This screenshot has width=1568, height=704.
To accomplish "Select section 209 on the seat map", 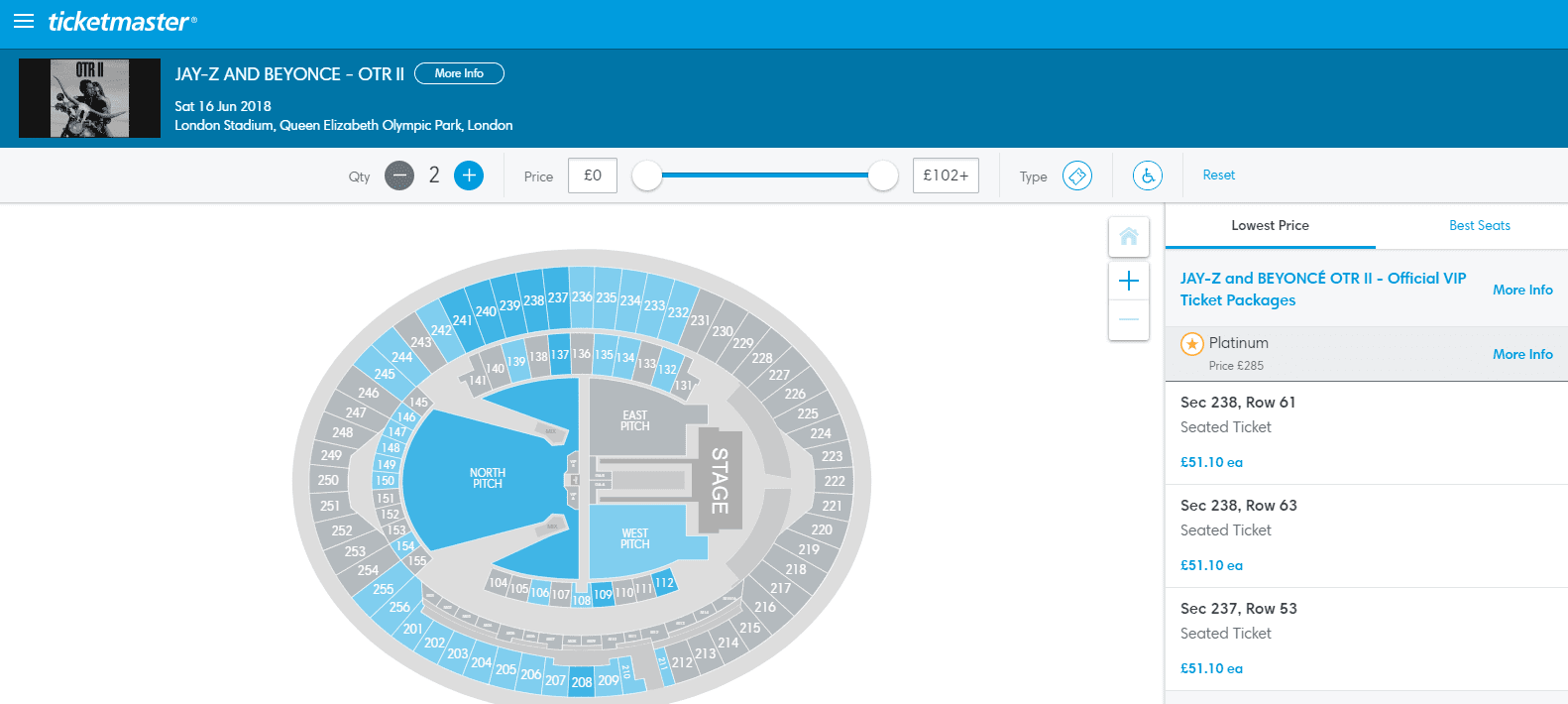I will (608, 680).
